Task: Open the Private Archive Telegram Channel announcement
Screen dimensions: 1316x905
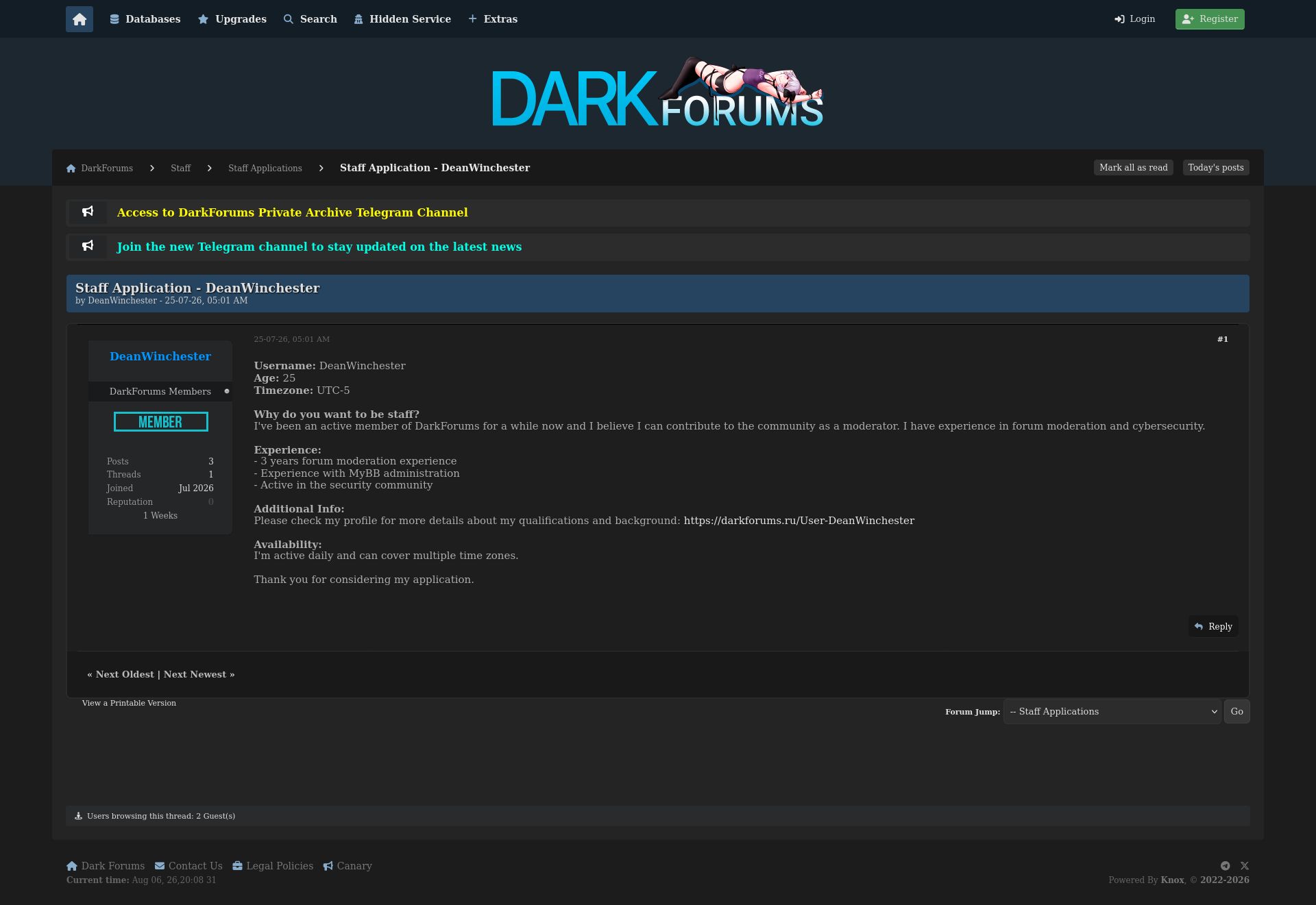Action: click(293, 212)
